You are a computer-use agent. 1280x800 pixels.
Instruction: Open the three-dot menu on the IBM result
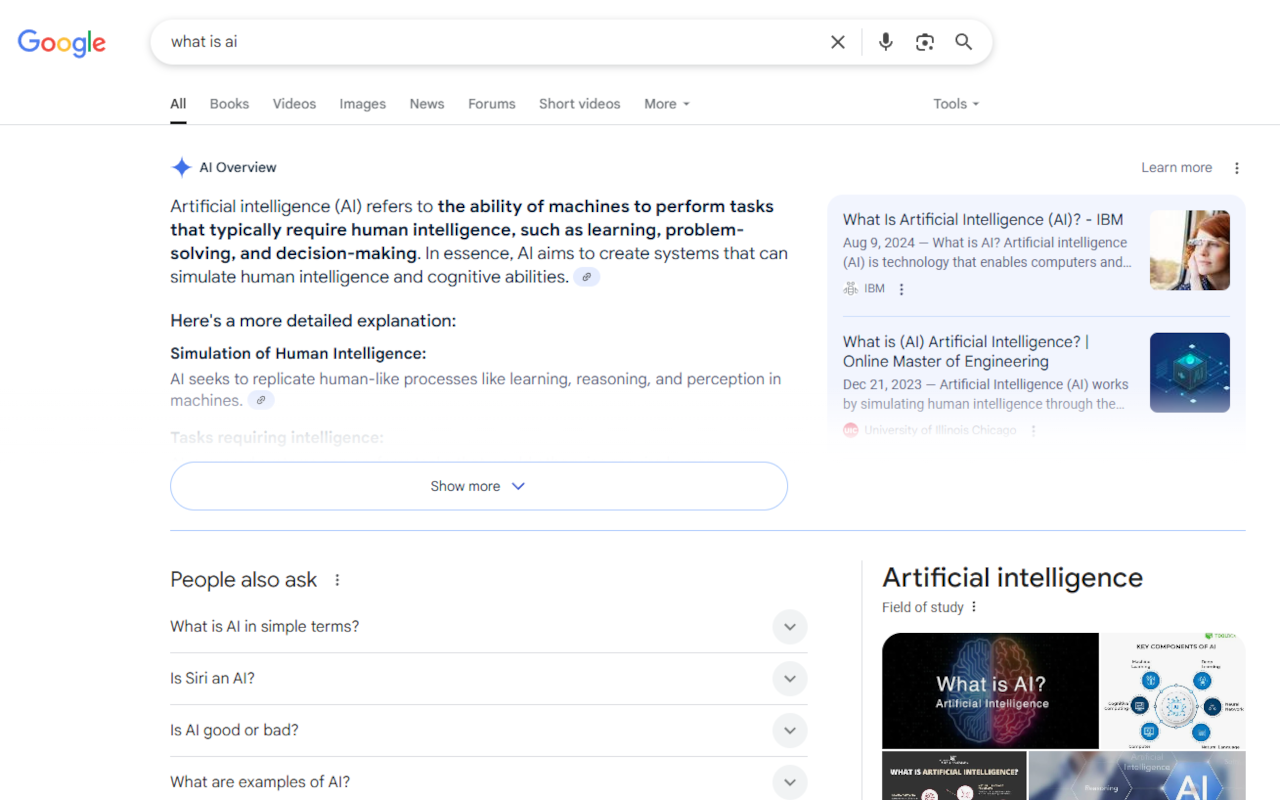[901, 288]
